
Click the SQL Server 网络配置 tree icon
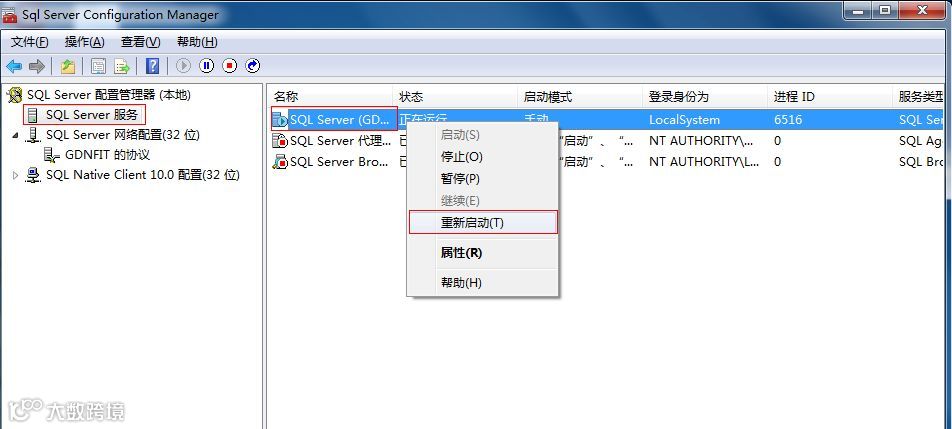click(33, 135)
